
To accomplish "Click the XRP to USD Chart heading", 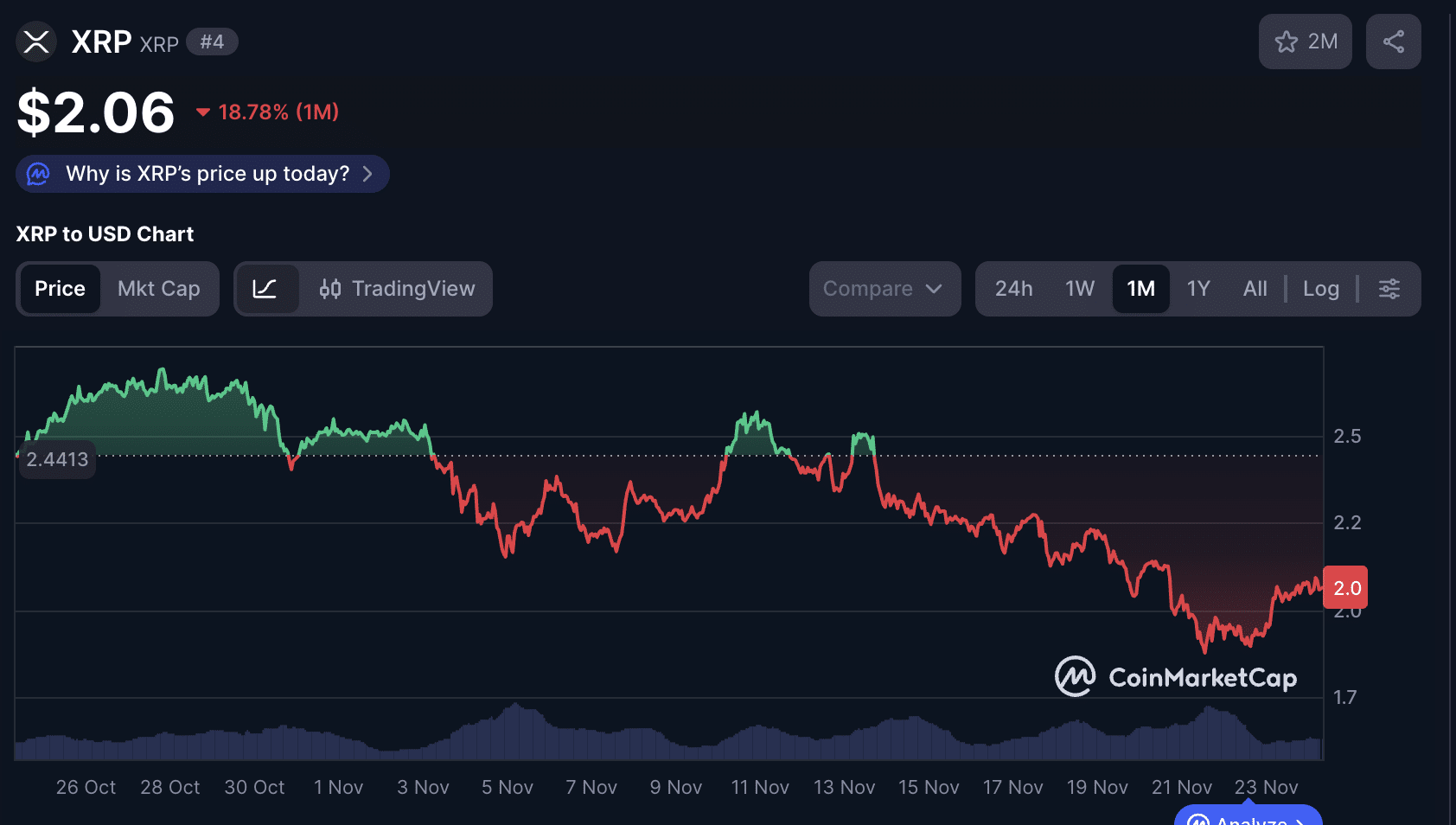I will [x=105, y=234].
